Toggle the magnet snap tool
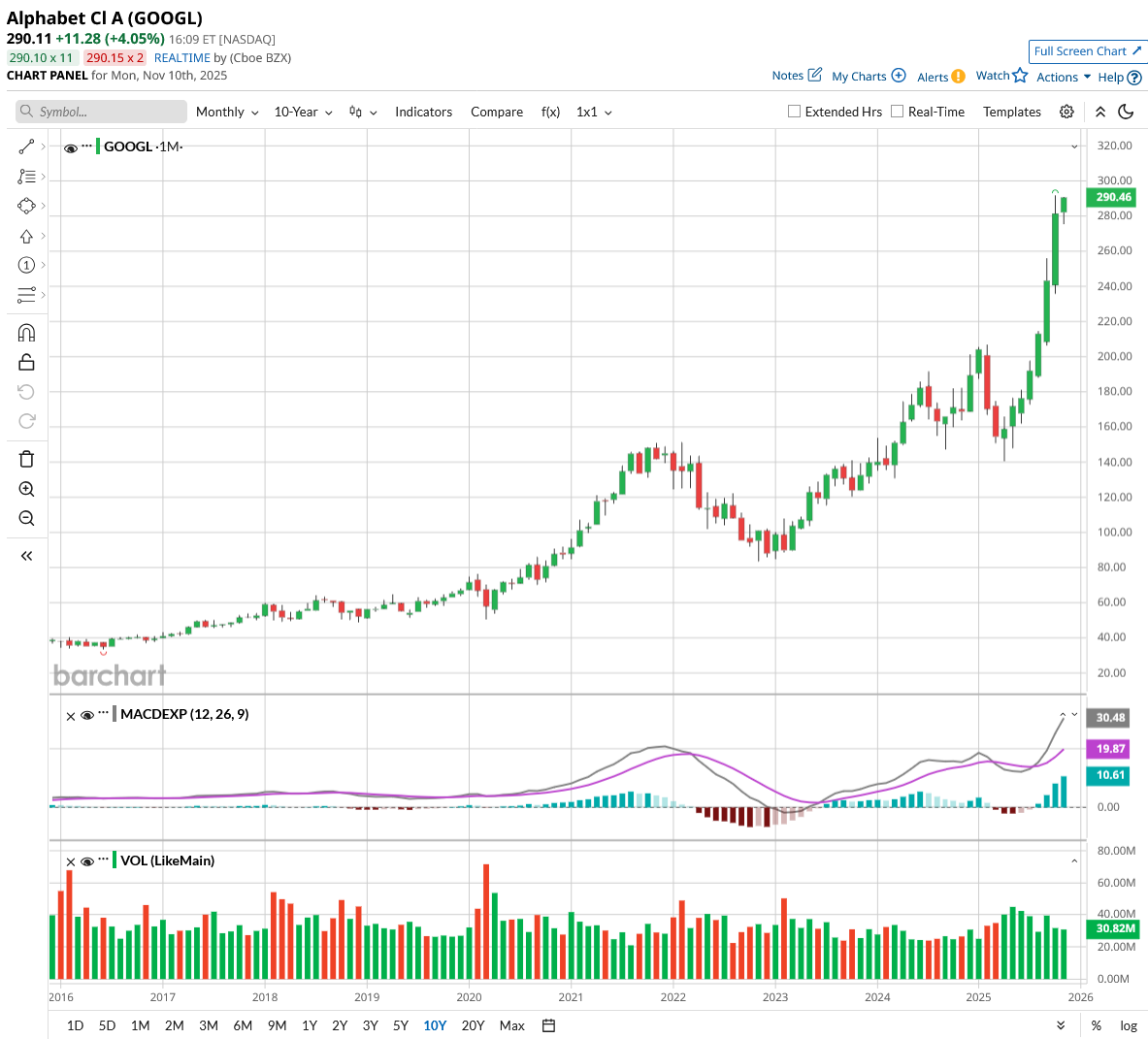Viewport: 1148px width, 1039px height. pyautogui.click(x=26, y=333)
